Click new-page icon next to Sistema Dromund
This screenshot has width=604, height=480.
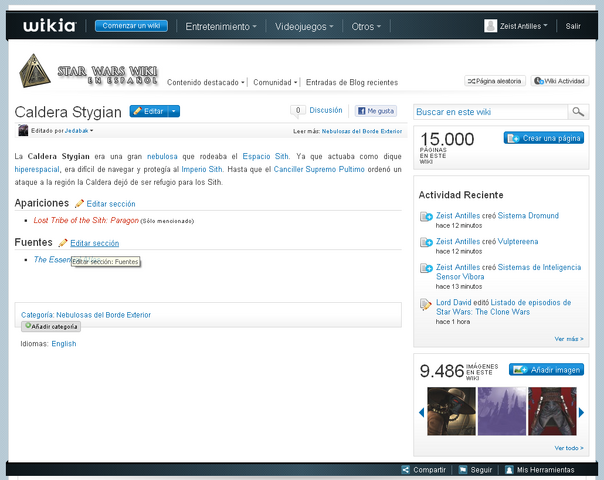tap(426, 217)
